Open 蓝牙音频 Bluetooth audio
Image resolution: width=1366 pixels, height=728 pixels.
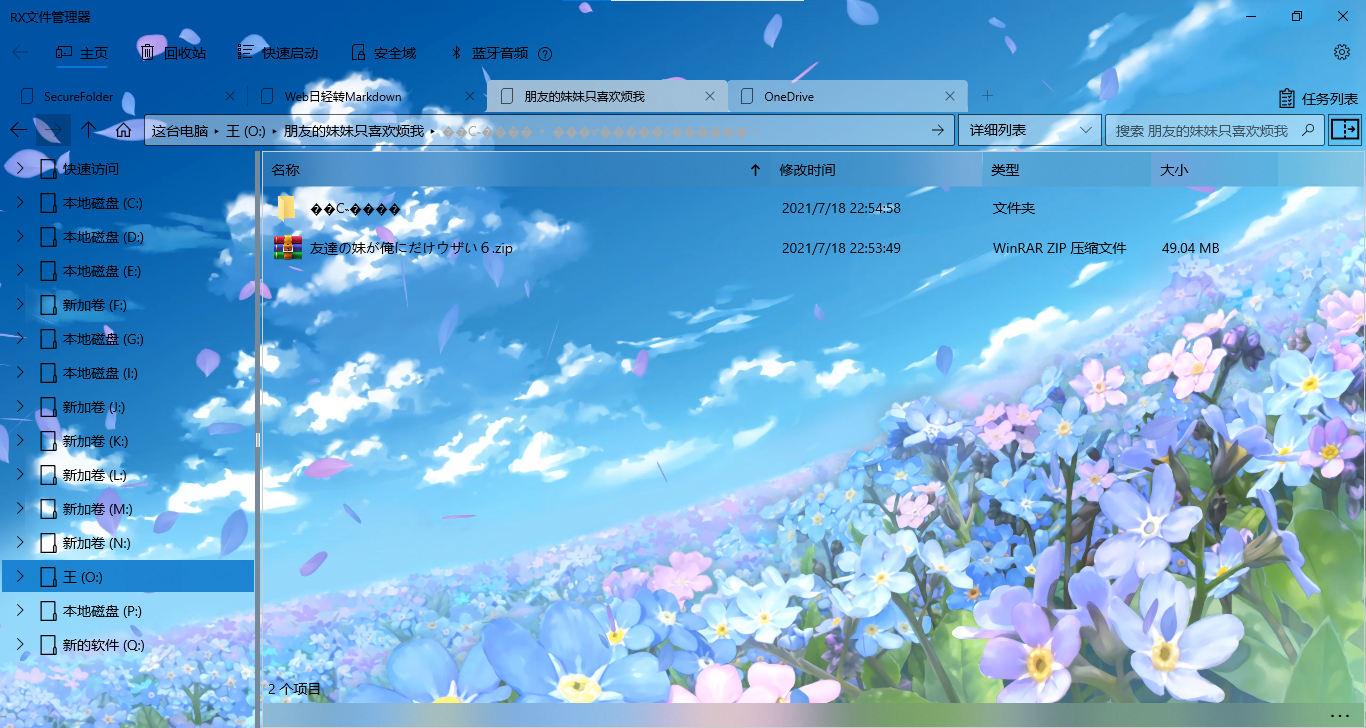490,53
